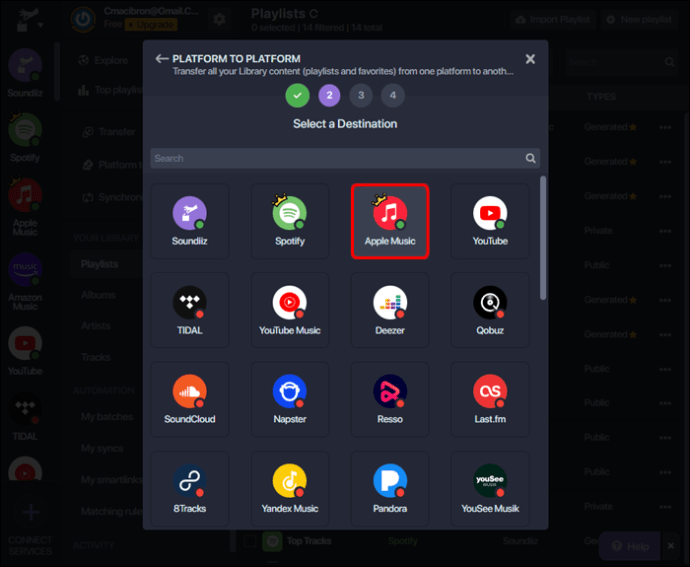Screen dimensions: 690x567
Task: Return to completed step one
Action: 297,95
